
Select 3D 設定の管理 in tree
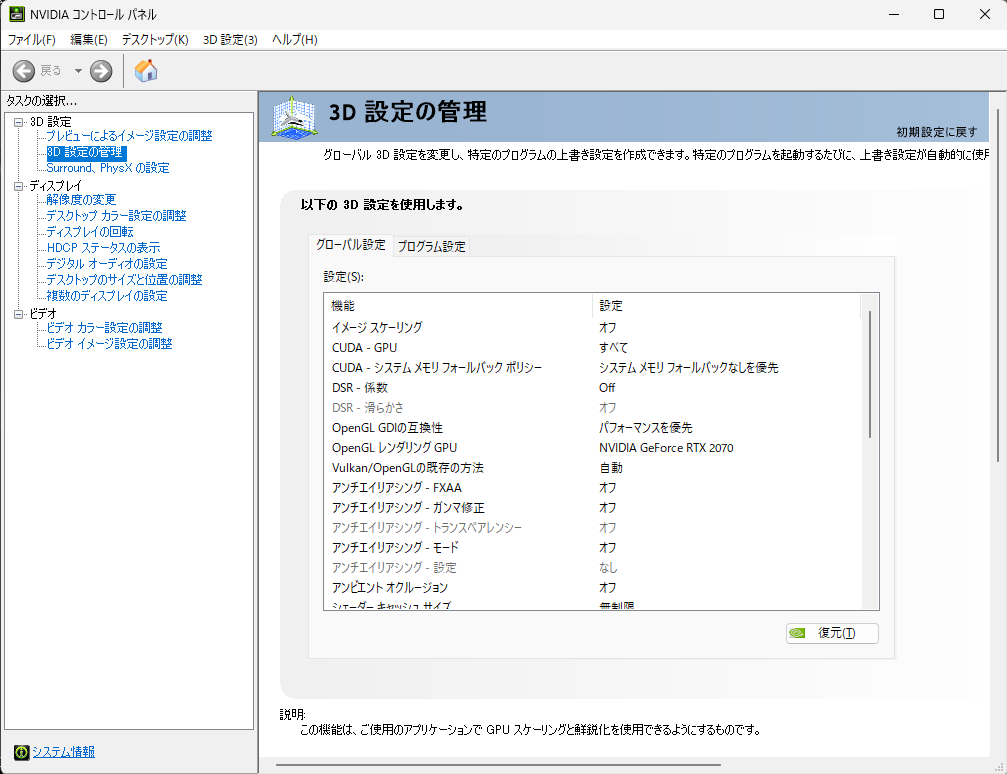[x=86, y=152]
